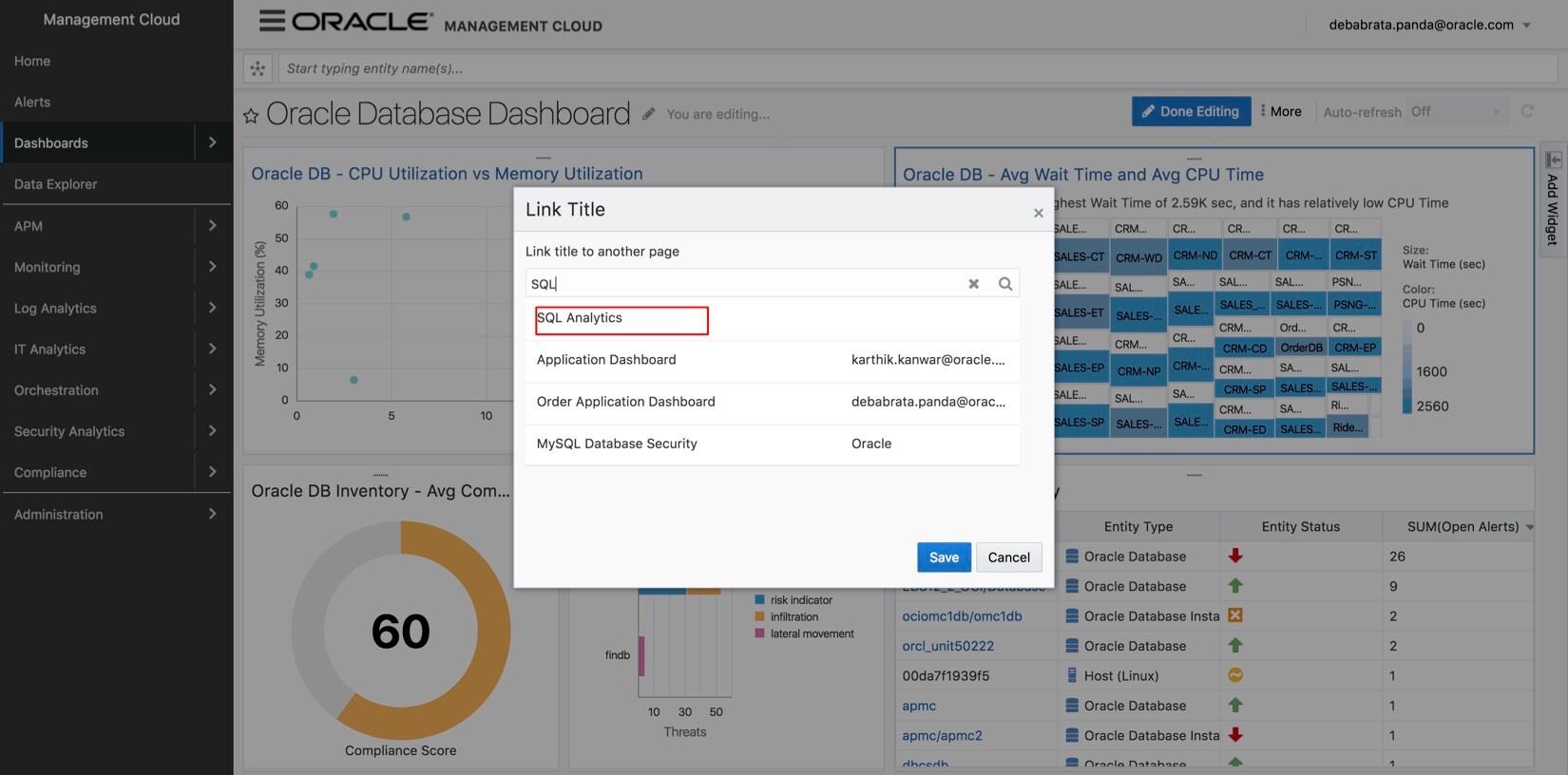Viewport: 1568px width, 775px height.
Task: Open the ociomc1db/omc1db entity link
Action: (962, 616)
